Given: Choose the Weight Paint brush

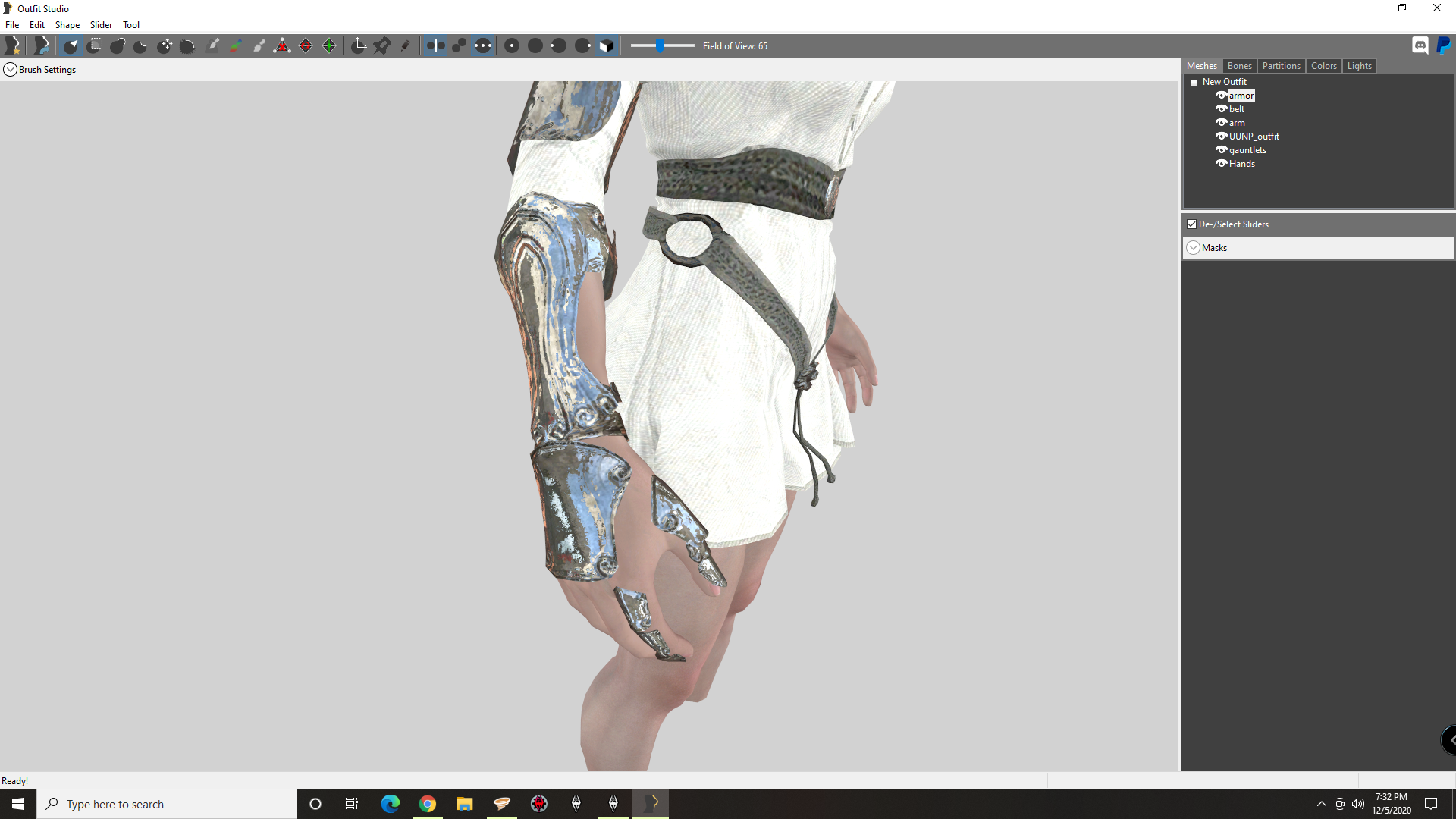Looking at the screenshot, I should coord(213,46).
